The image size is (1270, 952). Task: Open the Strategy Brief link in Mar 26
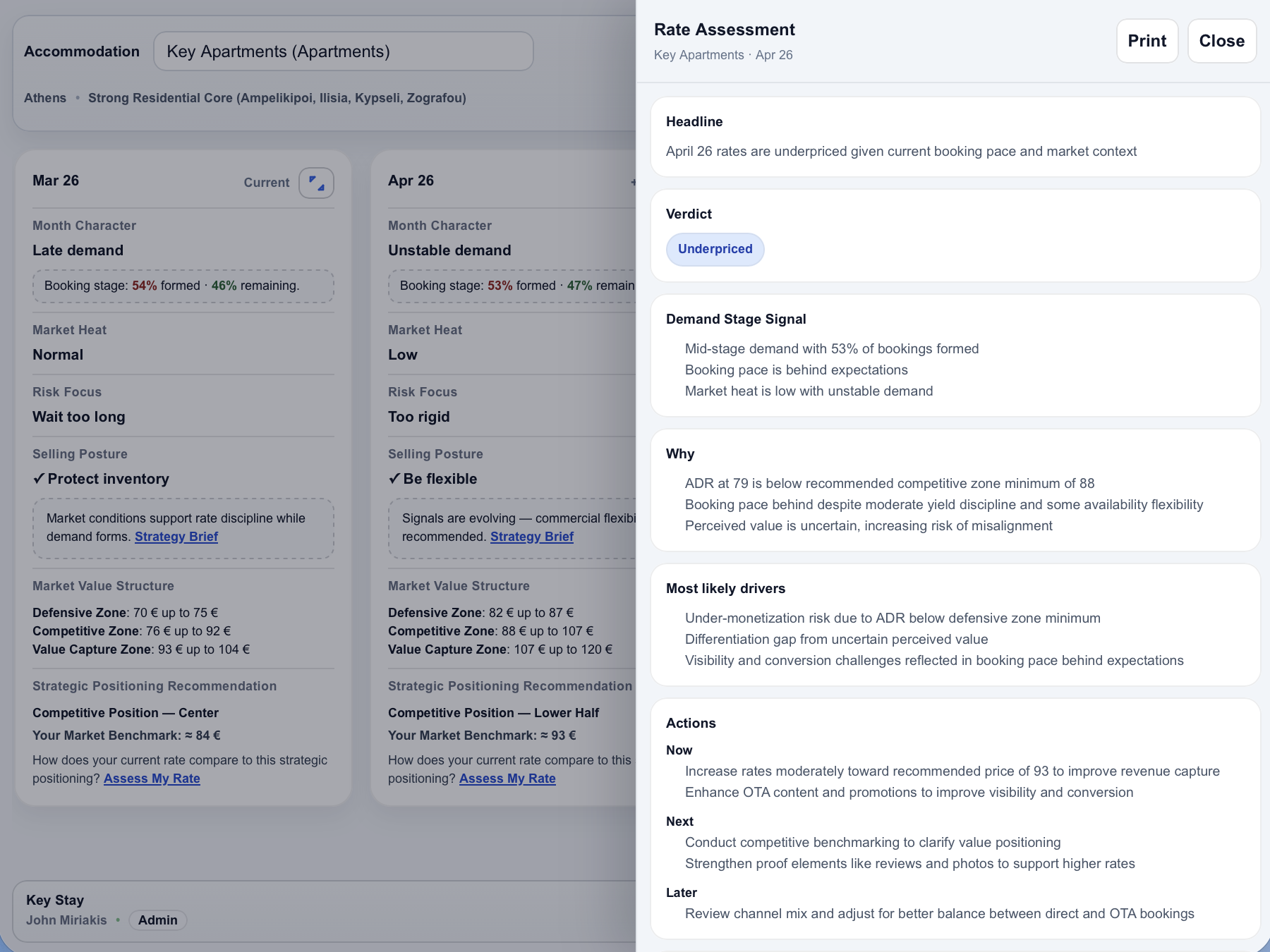[176, 537]
